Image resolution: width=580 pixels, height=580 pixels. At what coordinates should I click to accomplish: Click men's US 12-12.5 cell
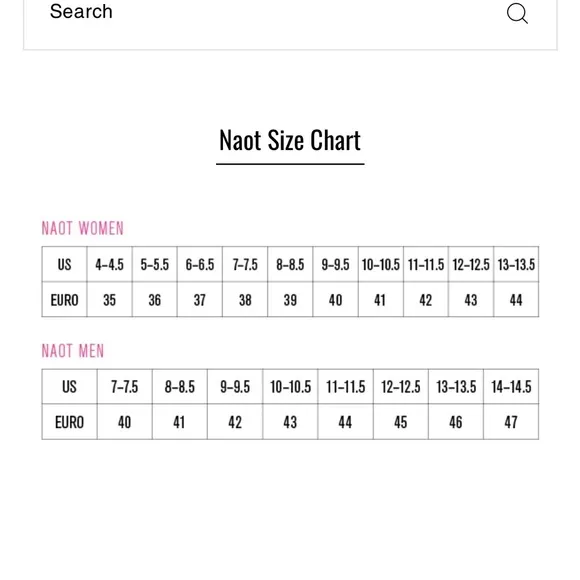[x=401, y=387]
